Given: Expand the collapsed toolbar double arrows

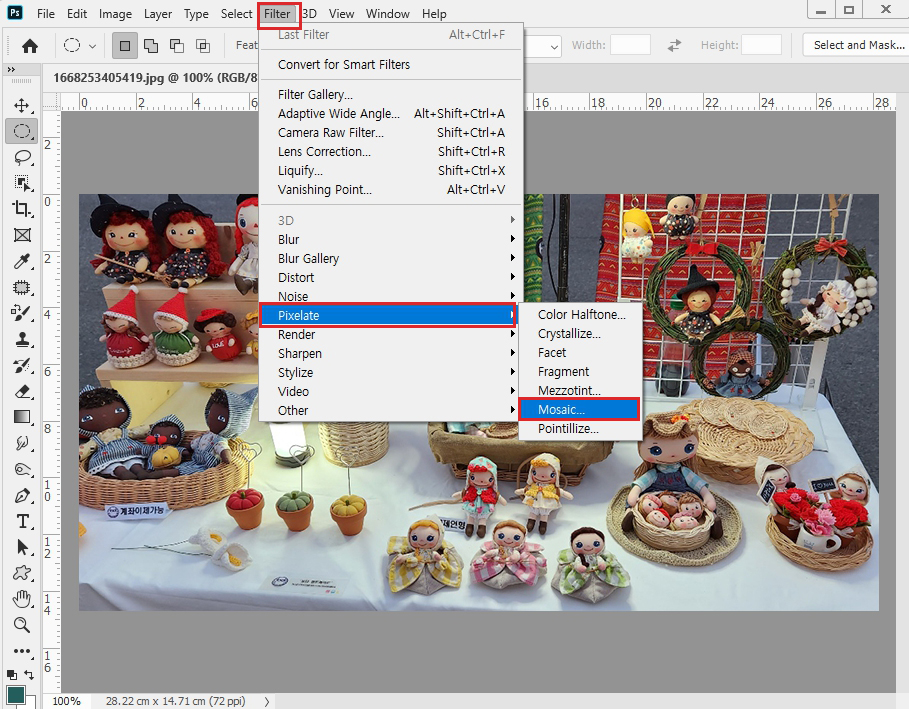Looking at the screenshot, I should 11,70.
